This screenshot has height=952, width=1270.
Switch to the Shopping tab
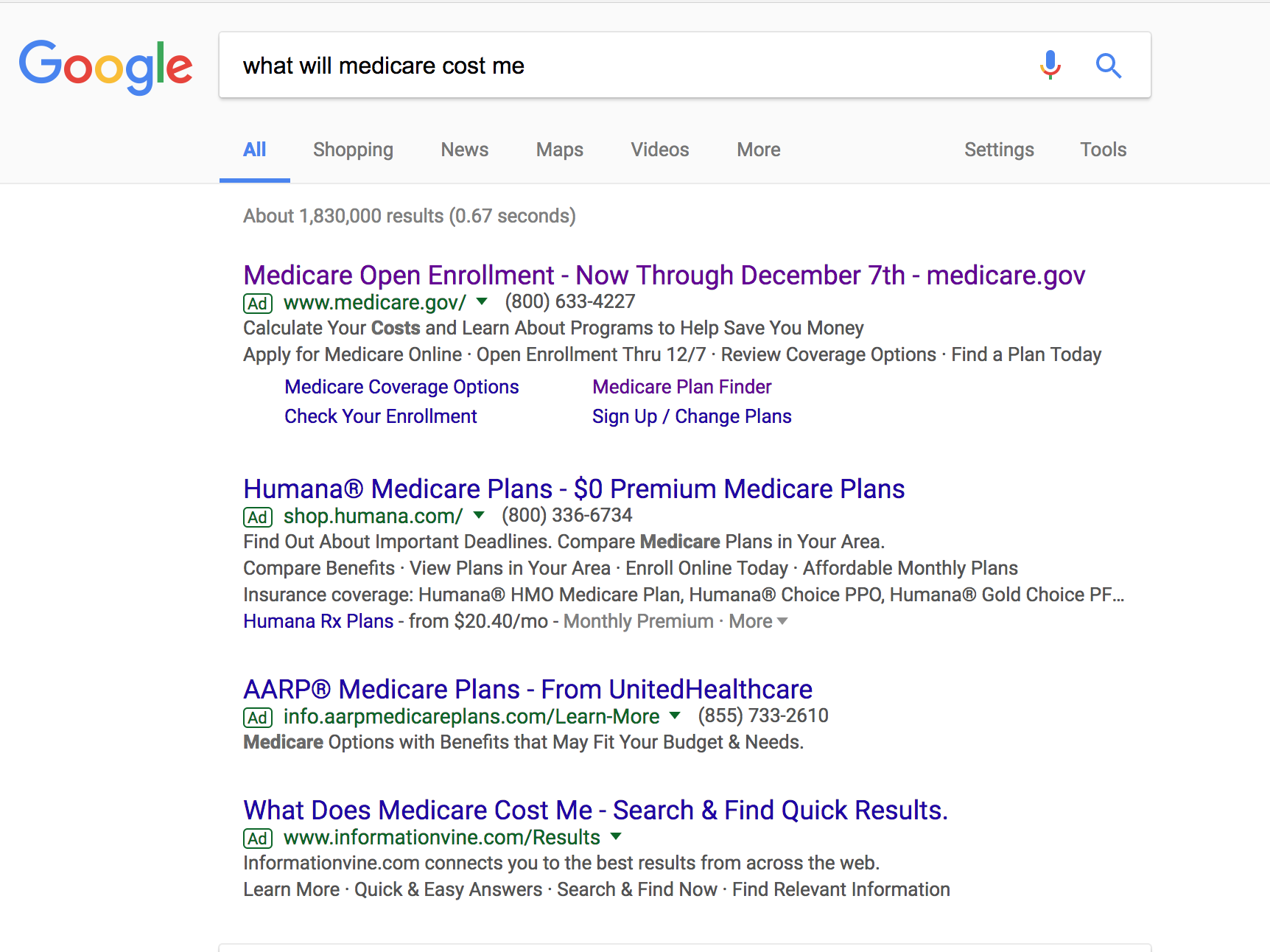(x=353, y=150)
